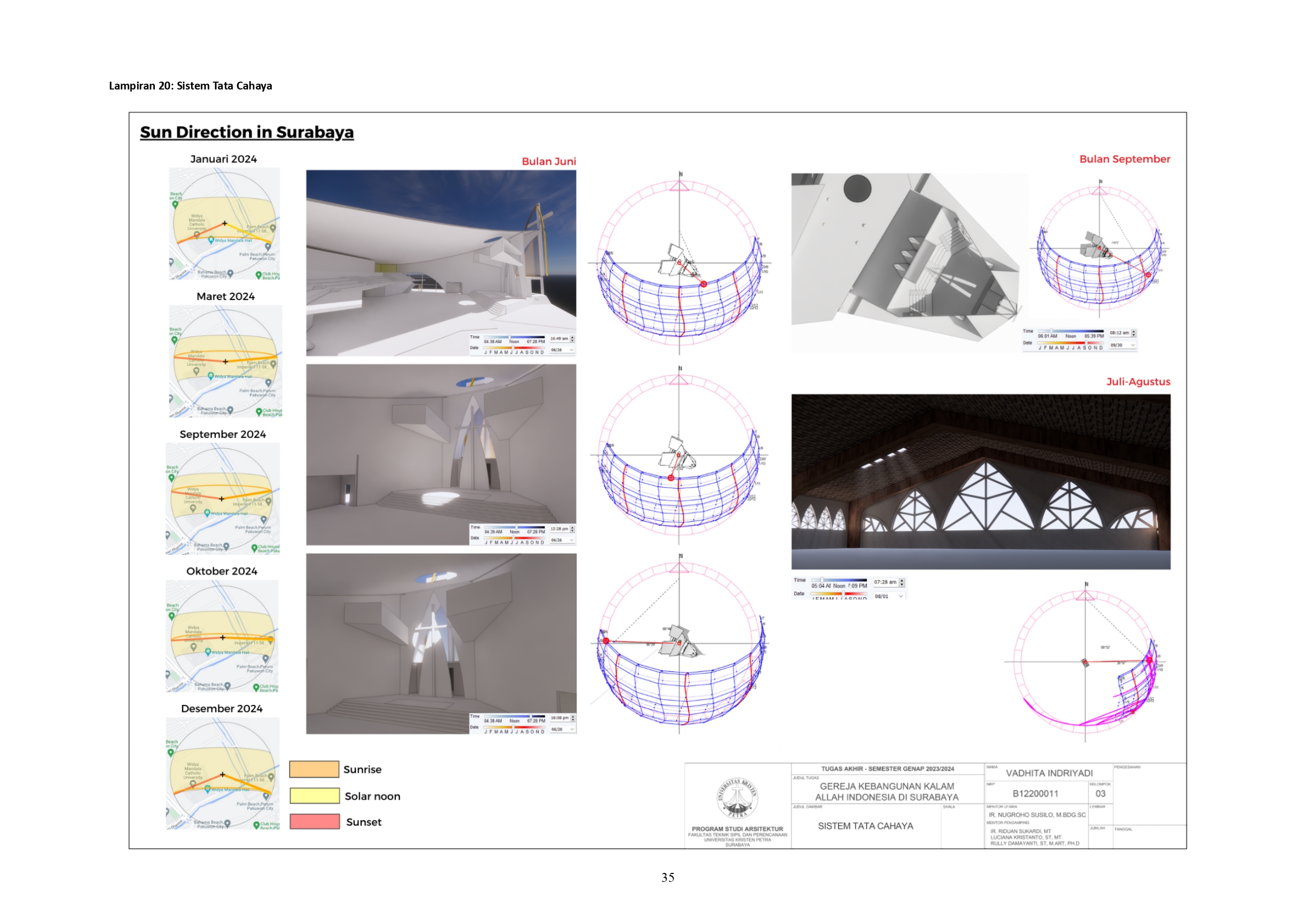
Task: Click the Bulan September top-view model image
Action: [909, 262]
